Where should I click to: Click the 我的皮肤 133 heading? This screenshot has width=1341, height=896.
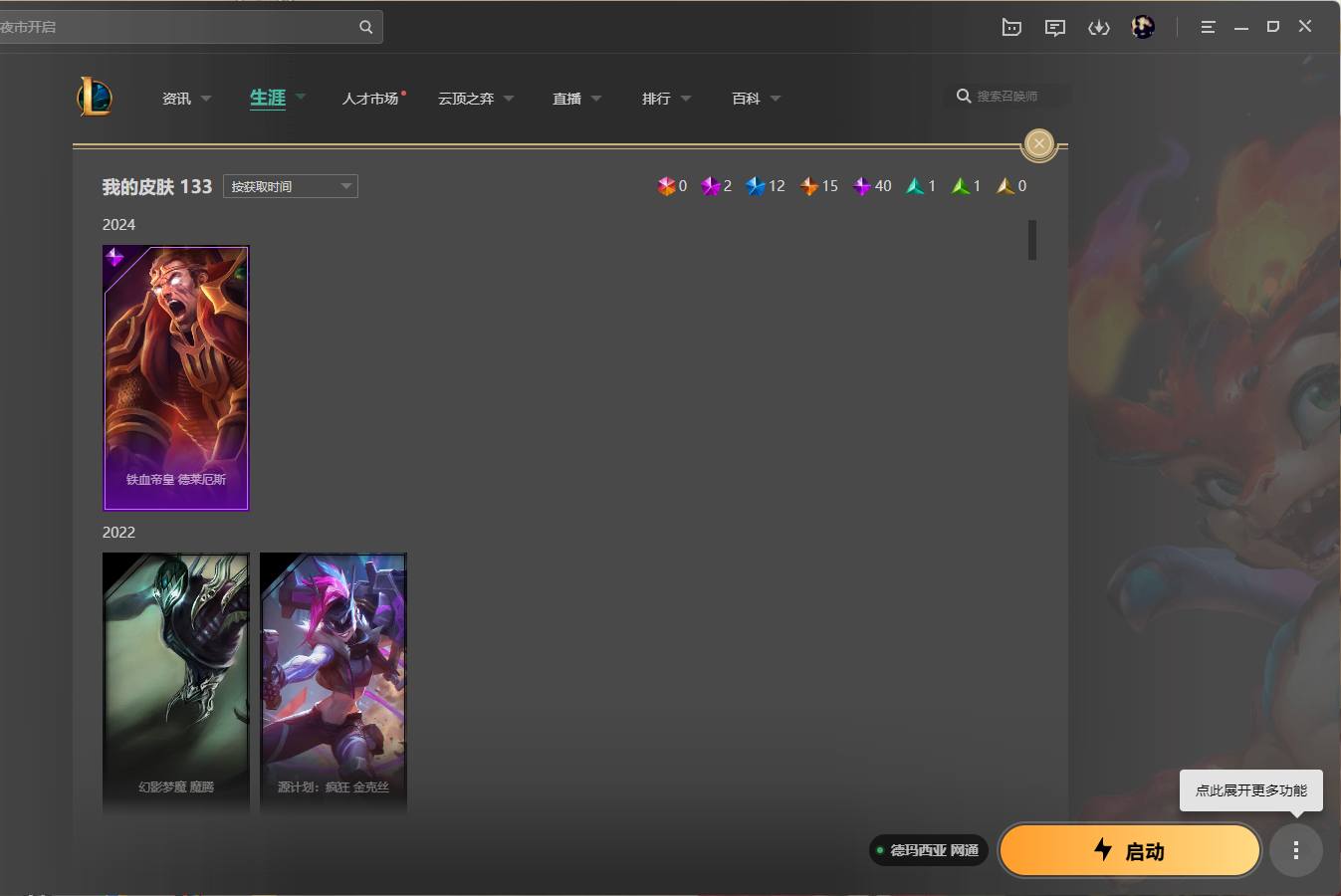pos(157,187)
